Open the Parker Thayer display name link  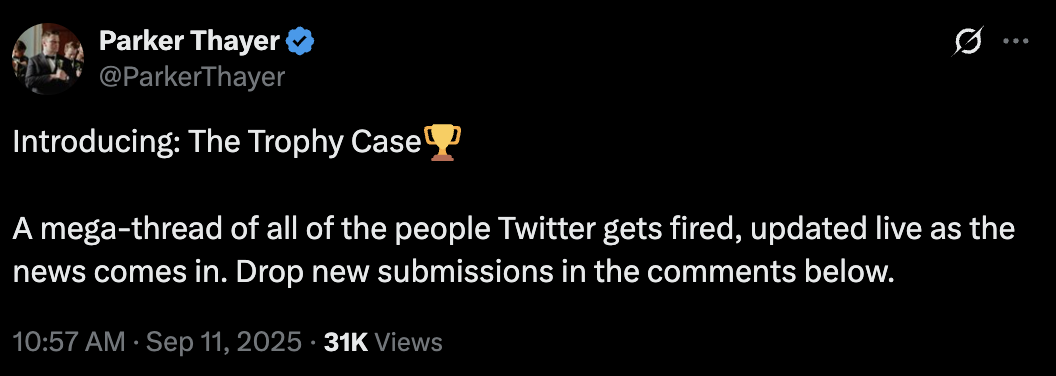(189, 42)
